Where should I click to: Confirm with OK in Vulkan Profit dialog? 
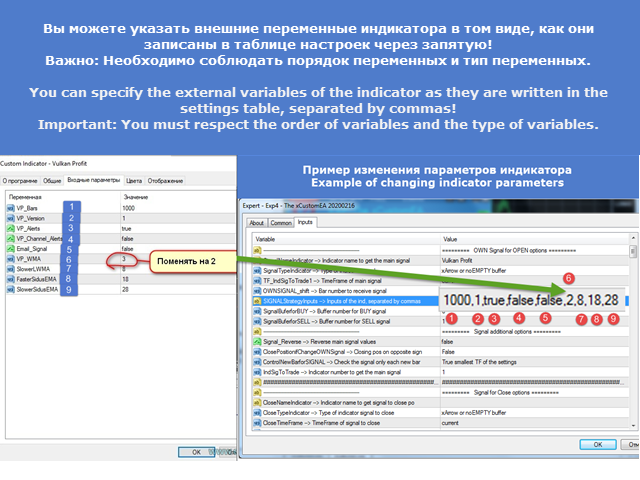click(x=196, y=452)
